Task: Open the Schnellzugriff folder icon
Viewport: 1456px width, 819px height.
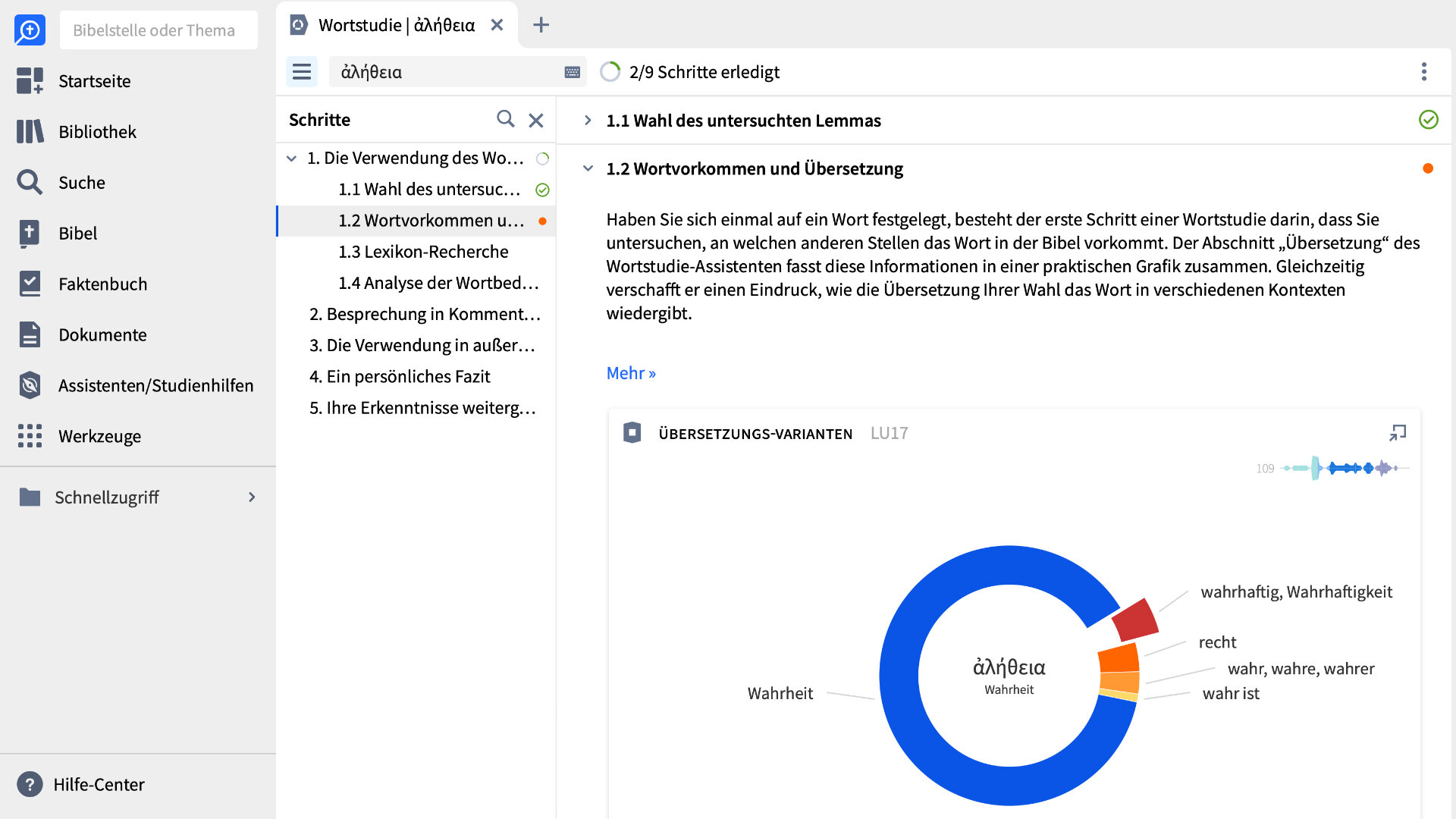Action: tap(30, 497)
